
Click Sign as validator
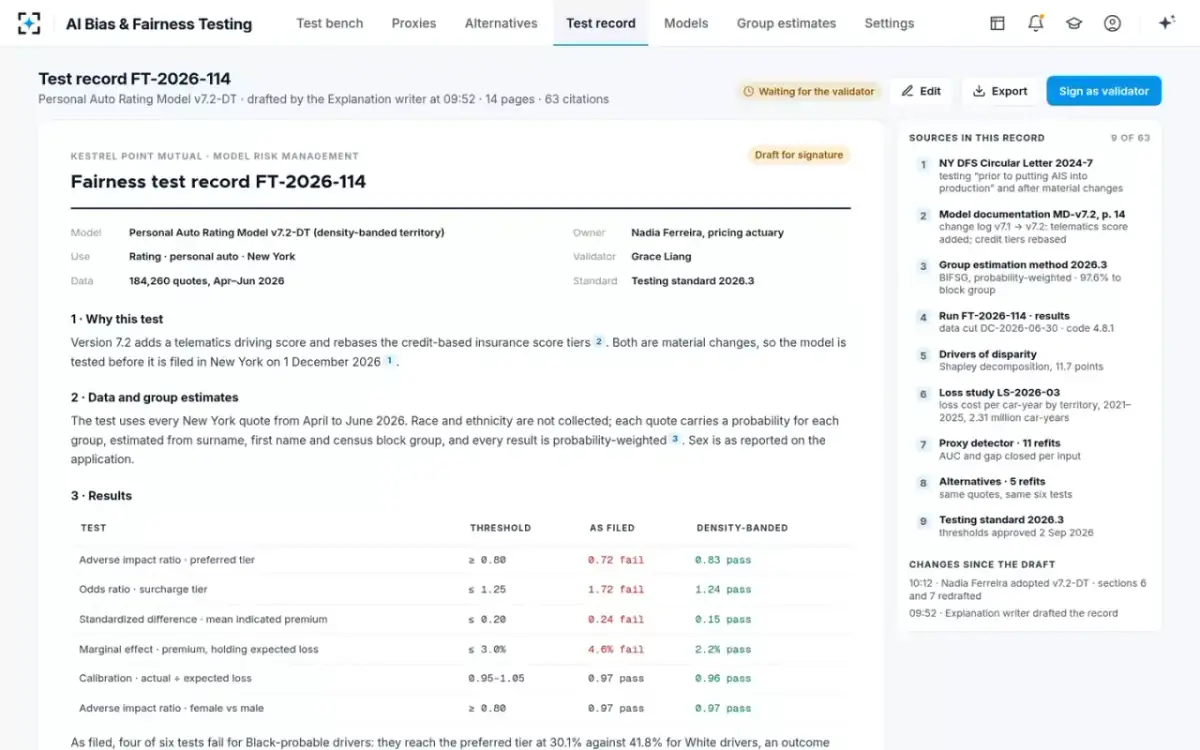pyautogui.click(x=1104, y=91)
